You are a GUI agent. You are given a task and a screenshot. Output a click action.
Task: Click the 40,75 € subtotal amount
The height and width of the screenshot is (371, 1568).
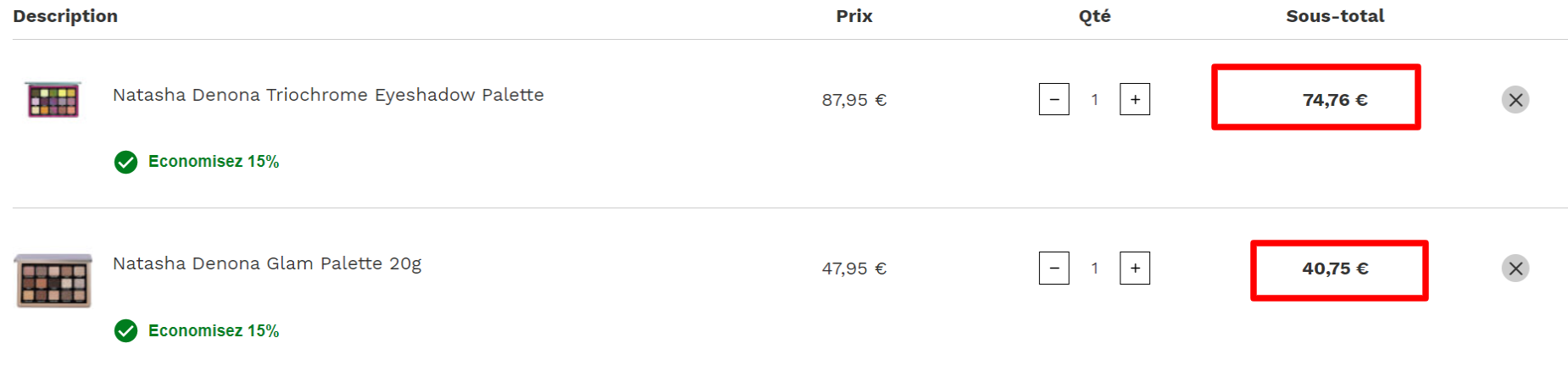pyautogui.click(x=1334, y=269)
